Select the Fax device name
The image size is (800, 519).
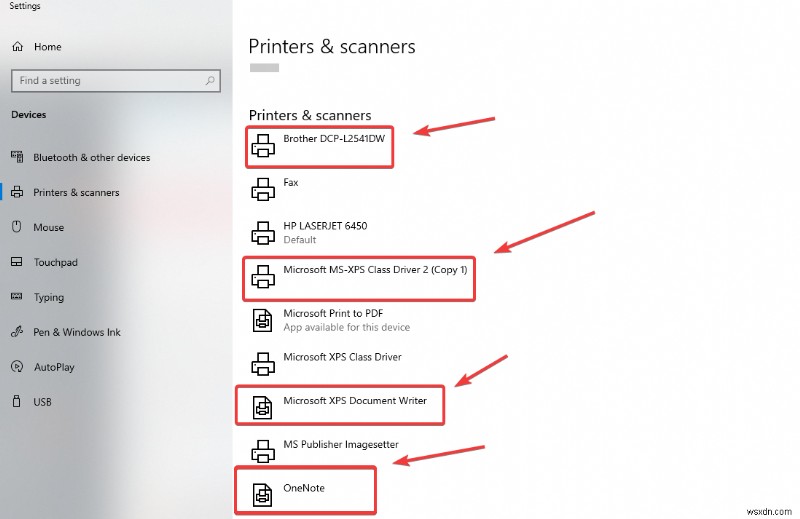(x=291, y=182)
